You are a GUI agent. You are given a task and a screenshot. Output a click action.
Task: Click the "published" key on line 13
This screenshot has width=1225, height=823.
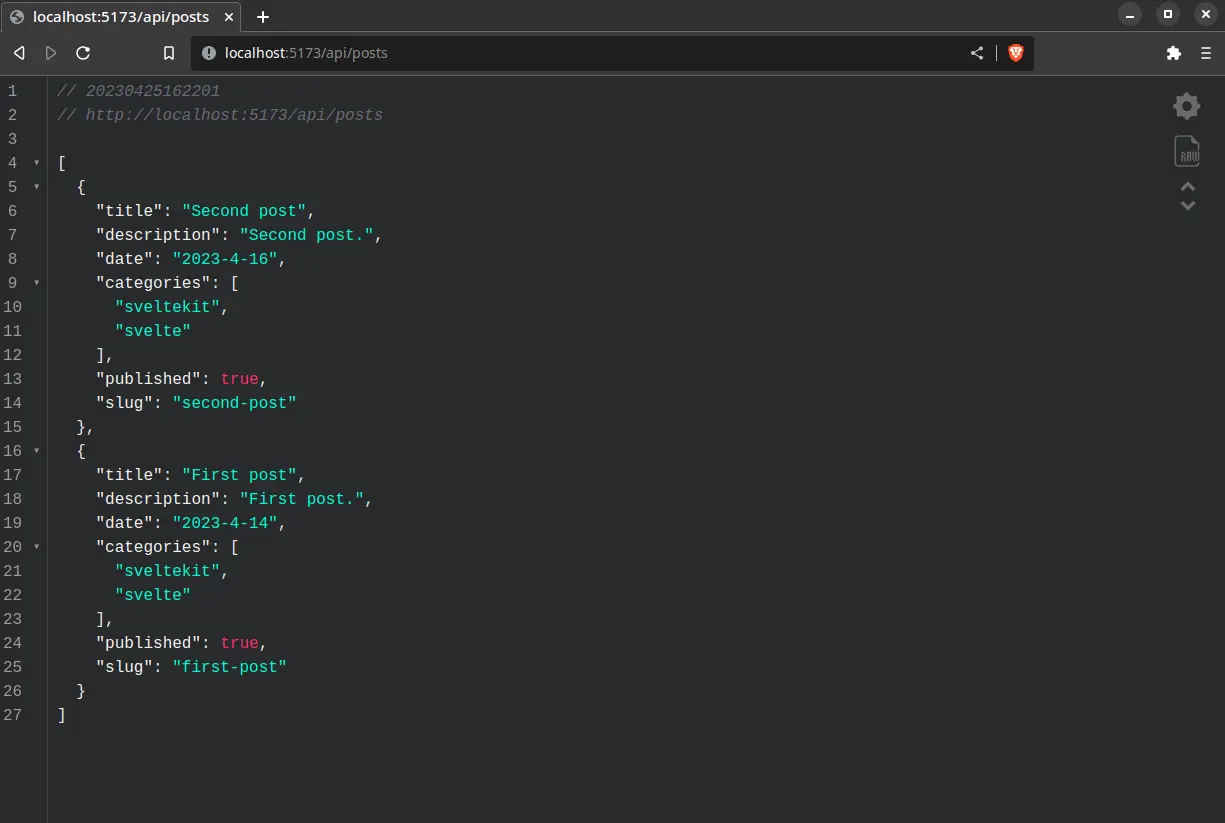coord(148,379)
